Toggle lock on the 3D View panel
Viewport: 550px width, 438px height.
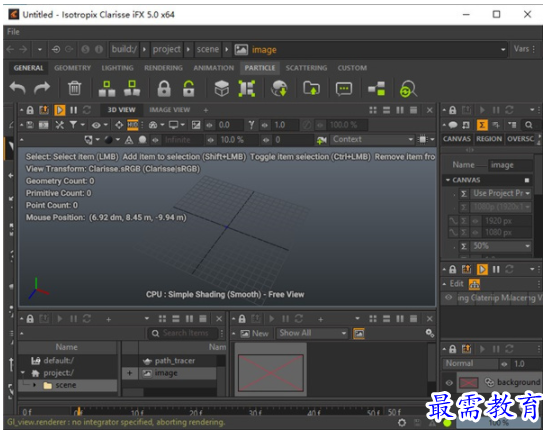30,110
